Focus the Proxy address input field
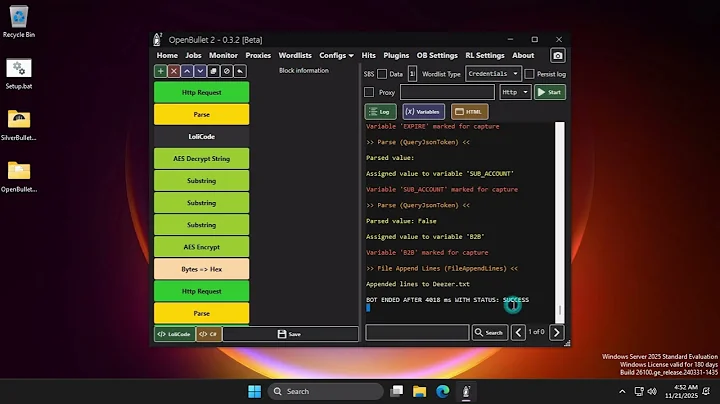The height and width of the screenshot is (404, 720). 447,92
